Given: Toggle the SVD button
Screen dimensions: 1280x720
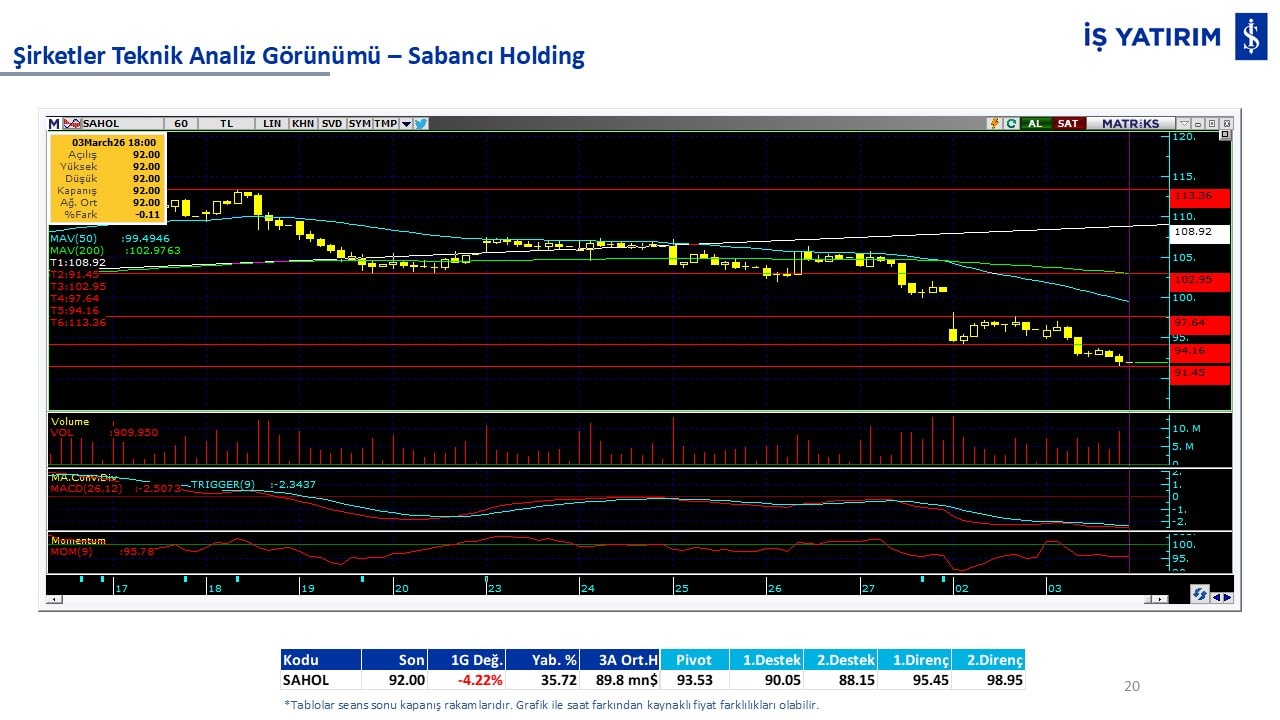Looking at the screenshot, I should tap(332, 124).
